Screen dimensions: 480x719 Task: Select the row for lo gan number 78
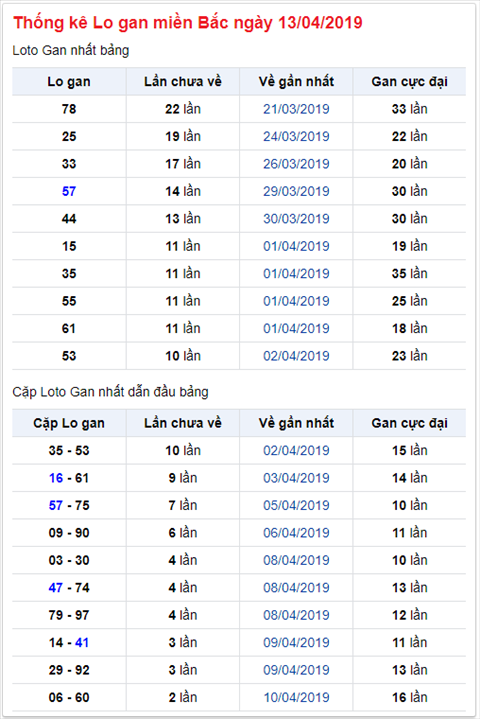click(239, 109)
